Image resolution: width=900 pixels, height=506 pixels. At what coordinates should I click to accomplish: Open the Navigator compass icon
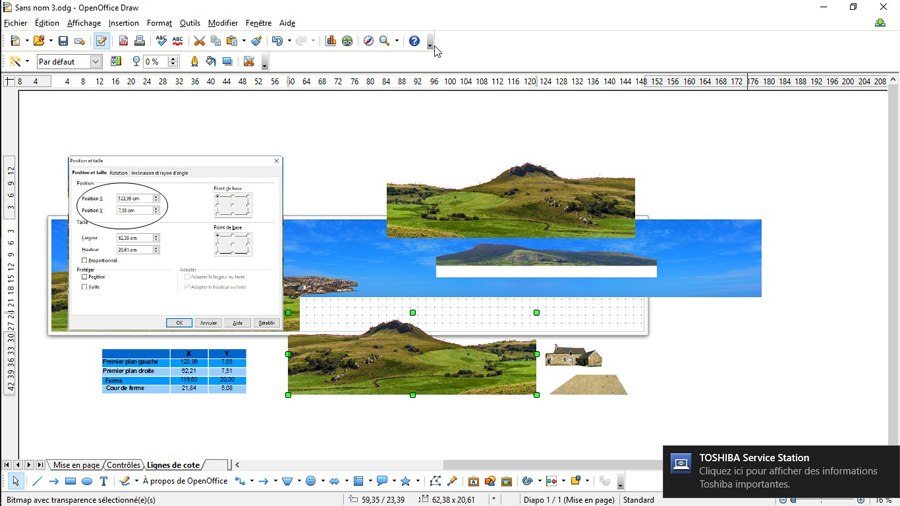(368, 41)
